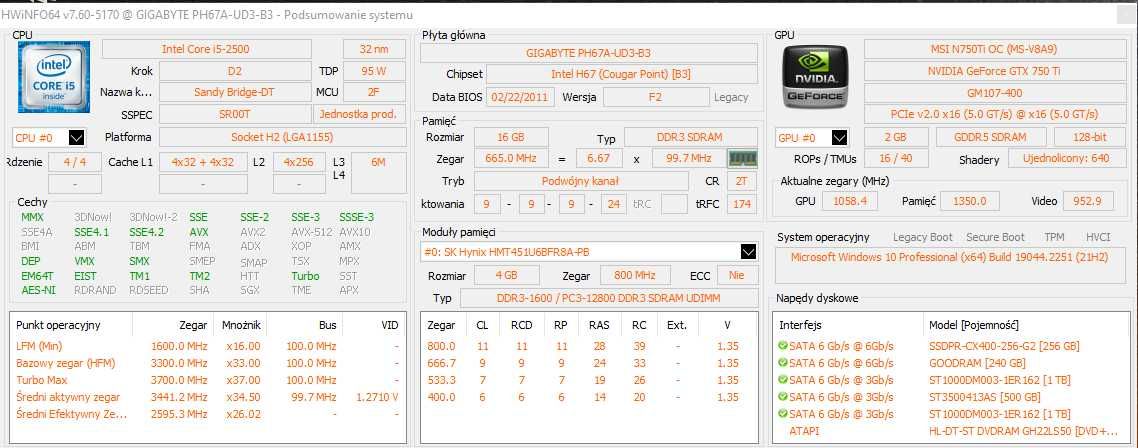Click the ECC value 'Nie'
This screenshot has width=1138, height=448.
click(x=737, y=275)
